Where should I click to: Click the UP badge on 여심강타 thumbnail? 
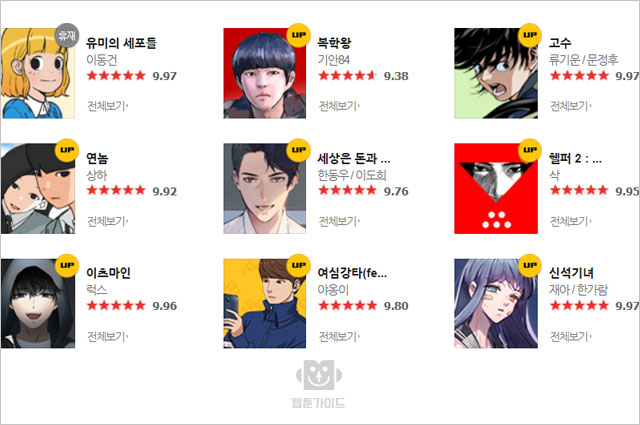pos(298,265)
